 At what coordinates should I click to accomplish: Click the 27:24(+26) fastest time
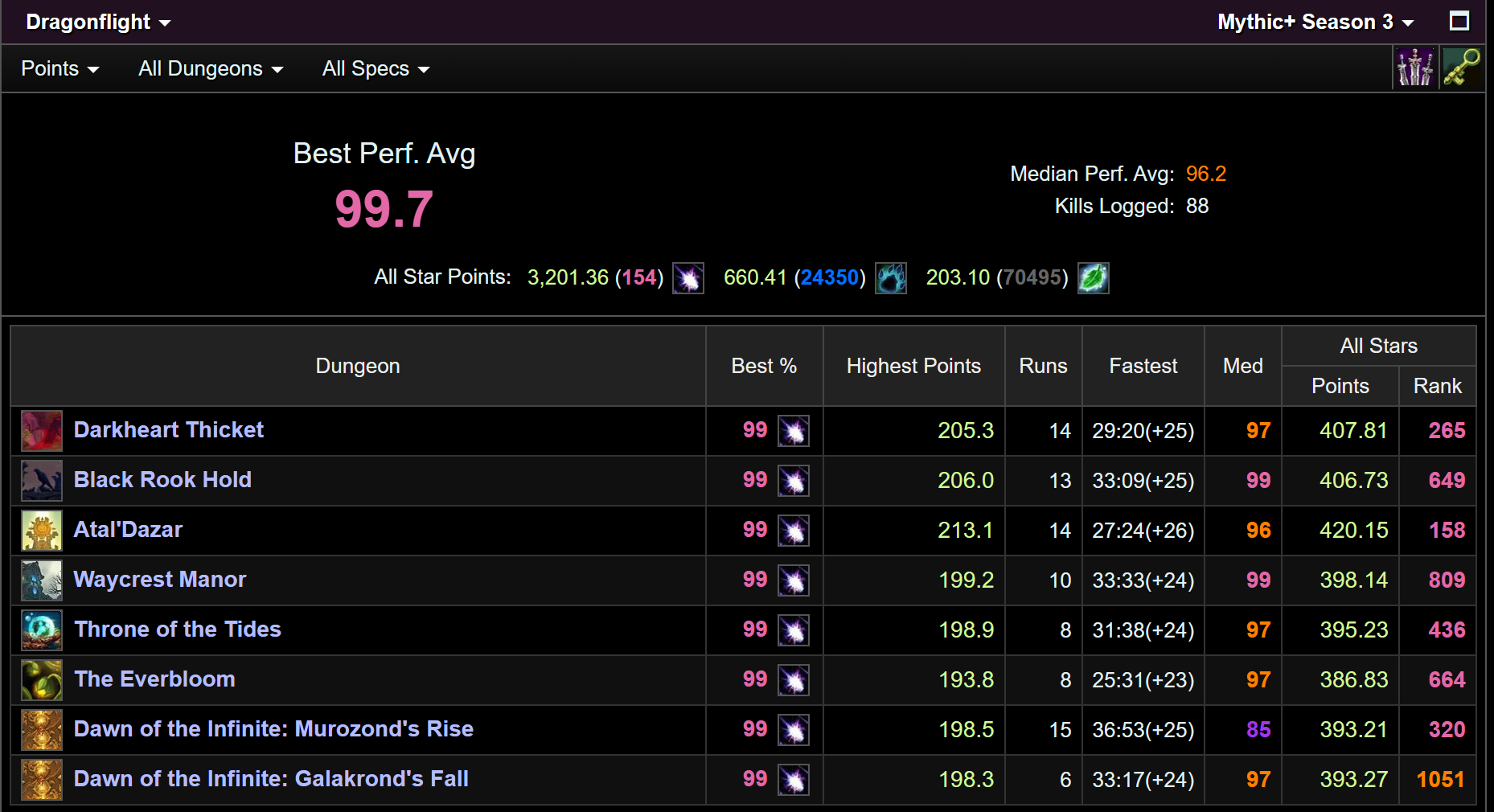1143,531
